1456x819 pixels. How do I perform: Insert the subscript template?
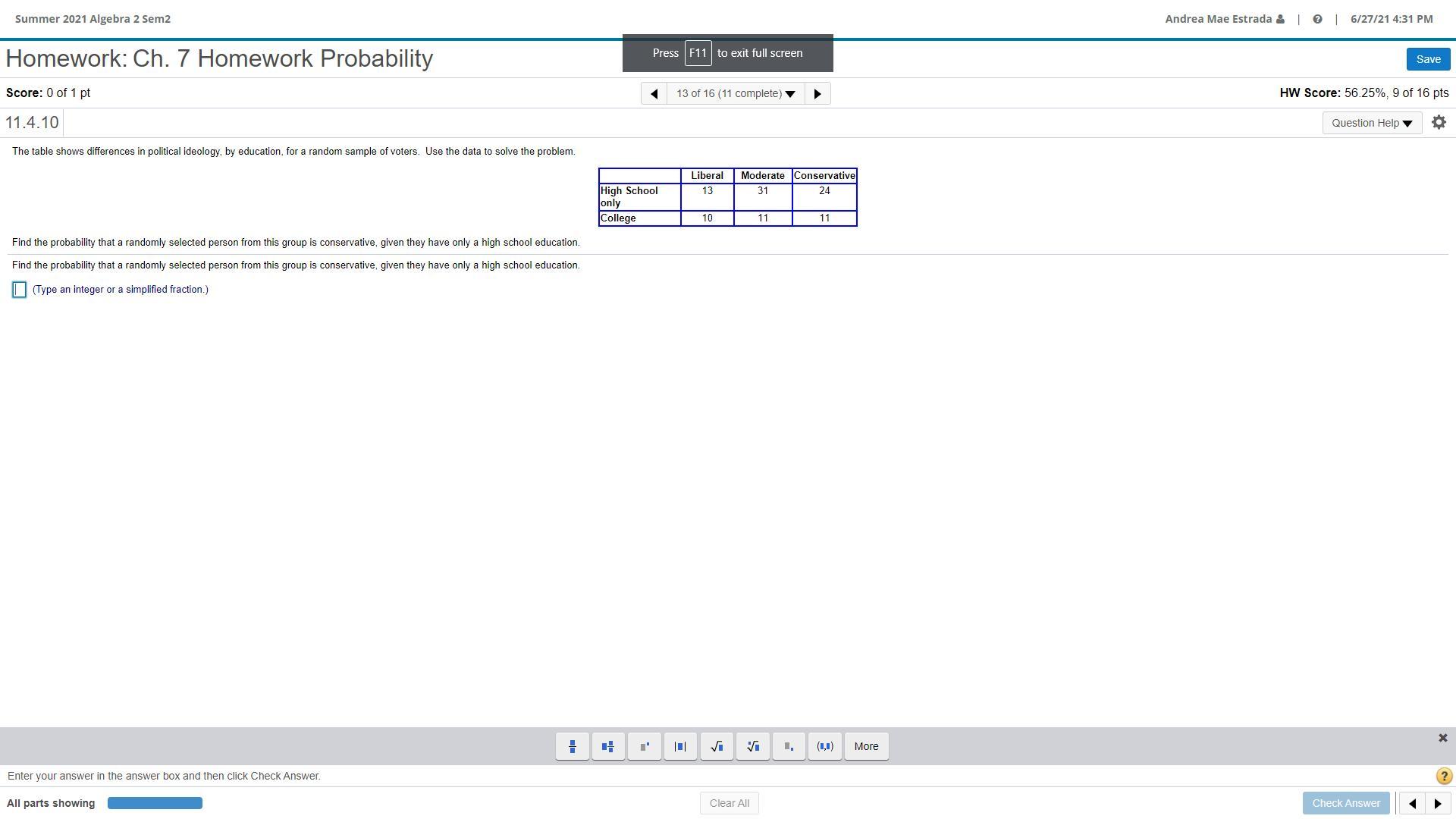click(x=789, y=746)
